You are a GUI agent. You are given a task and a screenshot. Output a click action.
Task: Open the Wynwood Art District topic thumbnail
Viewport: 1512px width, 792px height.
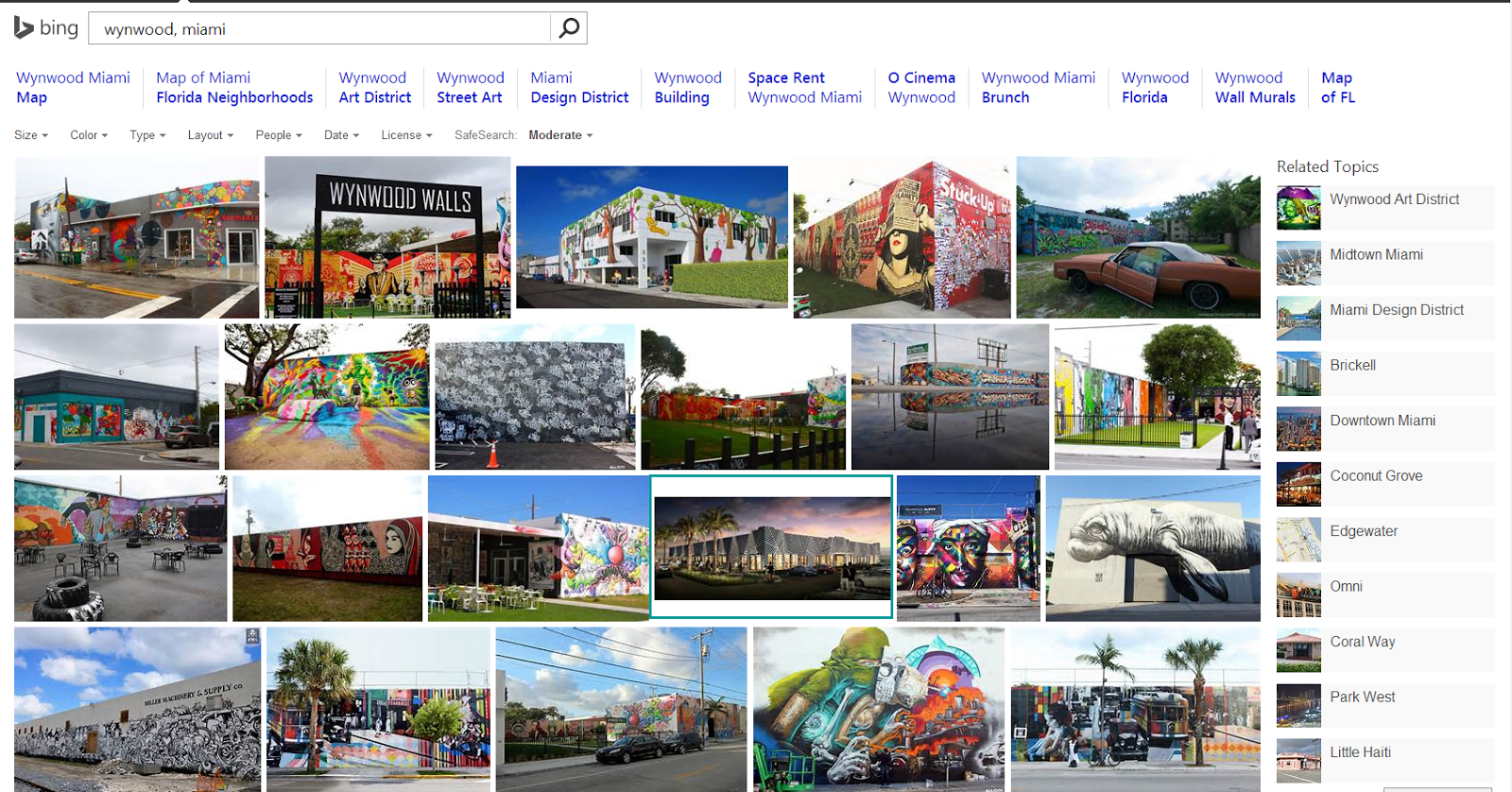(1298, 208)
